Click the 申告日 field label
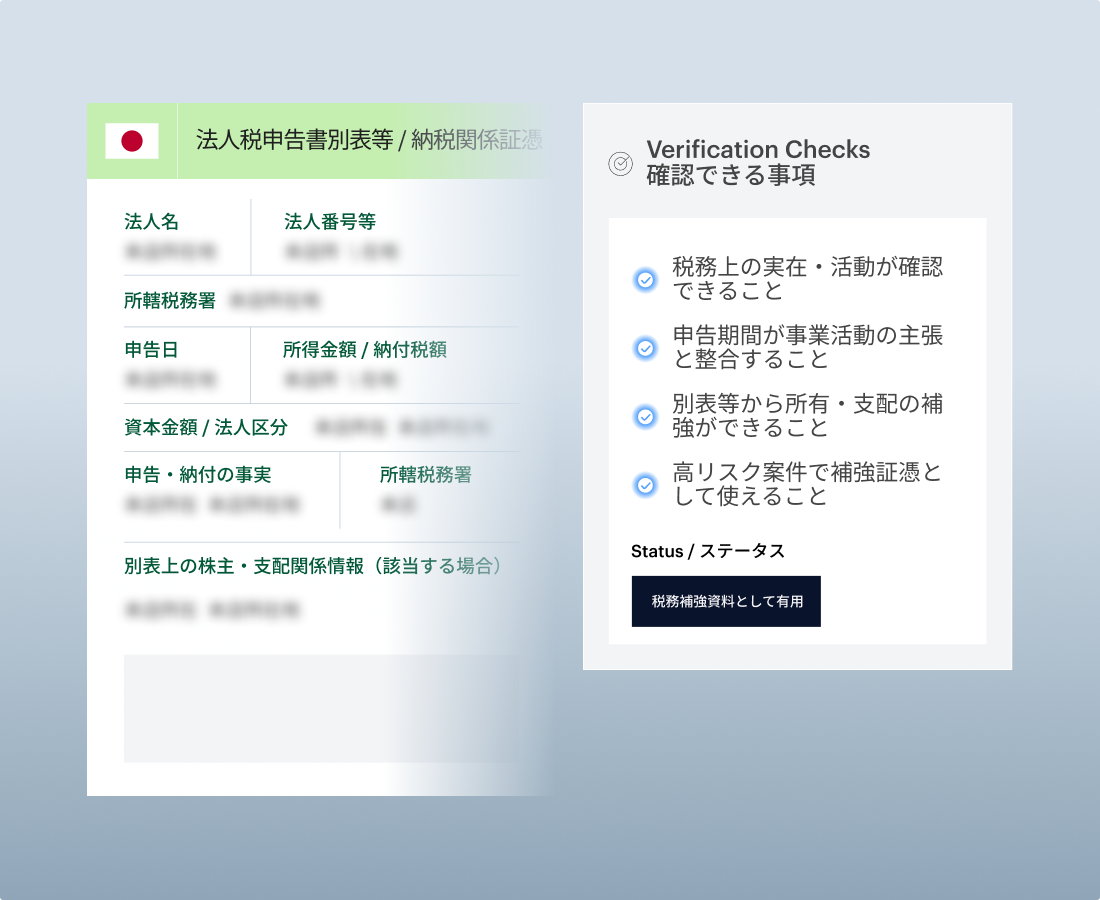1100x900 pixels. [x=151, y=350]
